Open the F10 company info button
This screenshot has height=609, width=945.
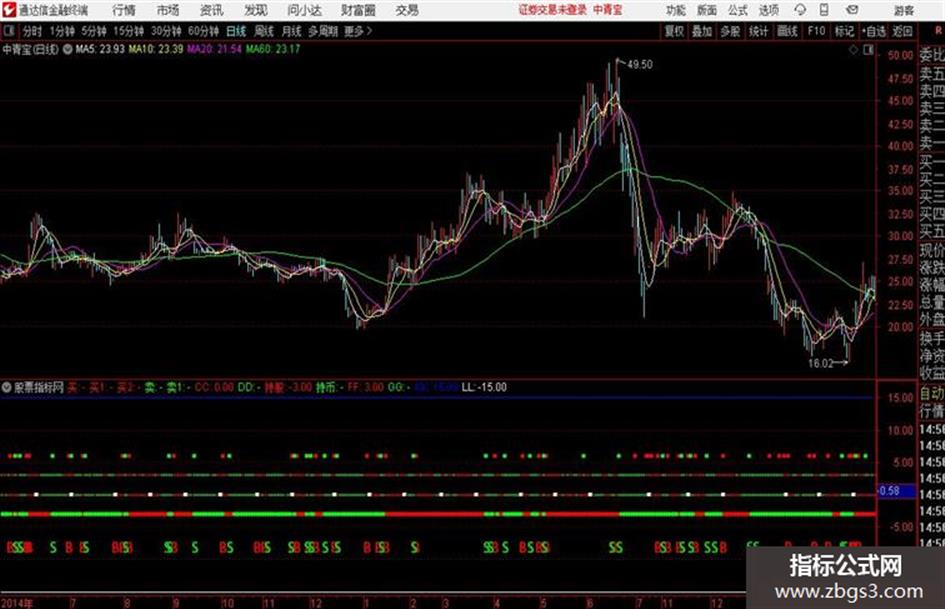pos(816,31)
